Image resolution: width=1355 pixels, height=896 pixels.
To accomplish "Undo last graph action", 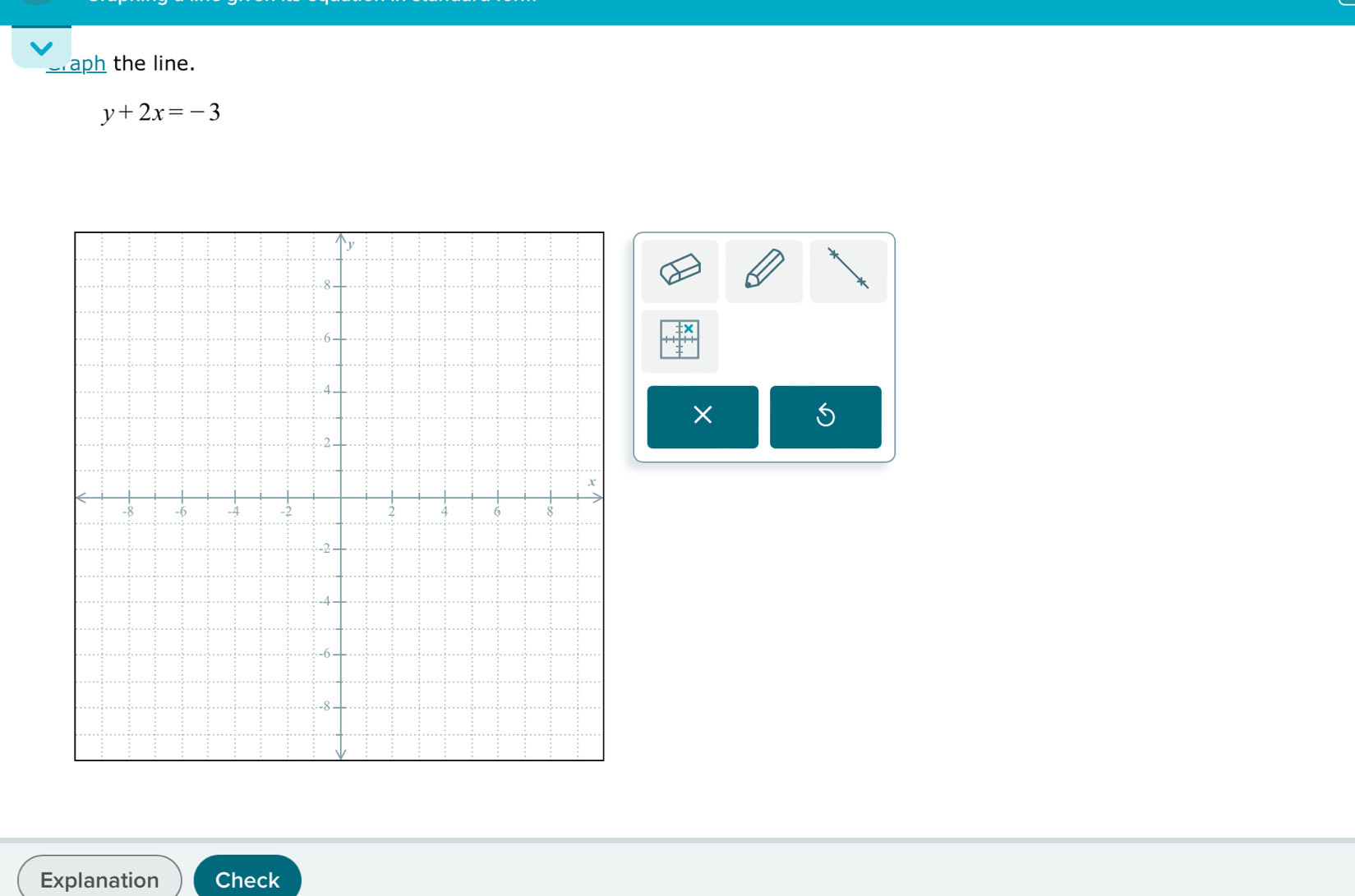I will click(825, 416).
